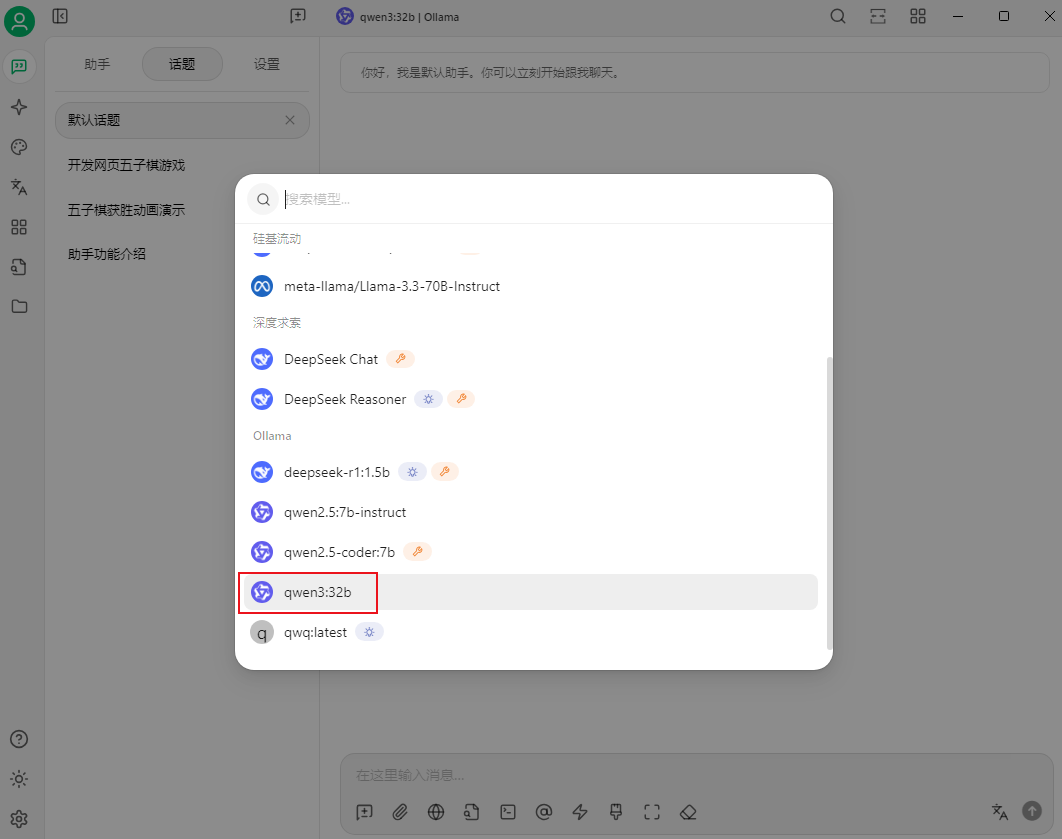Expand the input box fullscreen icon
Image resolution: width=1062 pixels, height=839 pixels.
(x=652, y=811)
